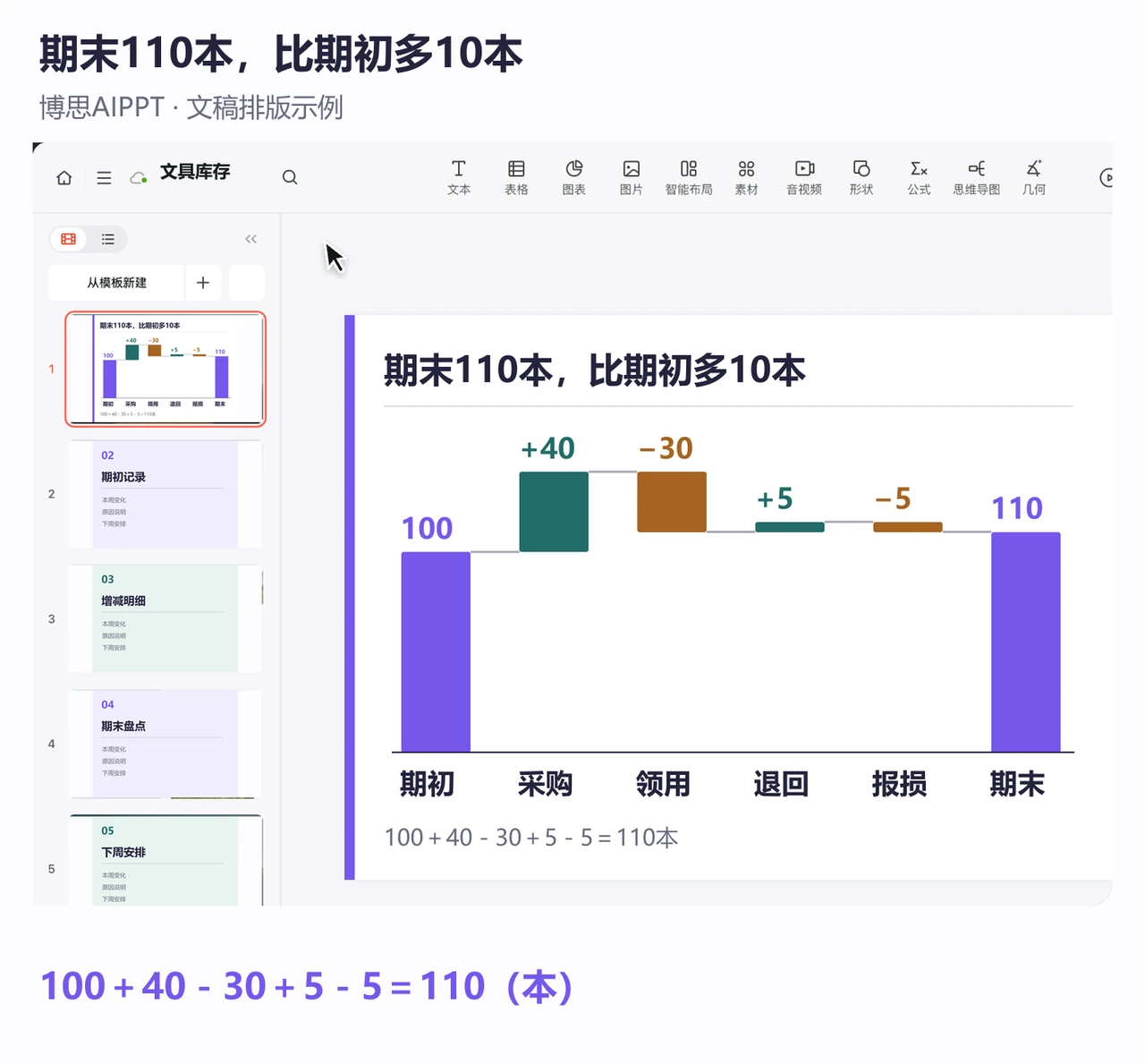The height and width of the screenshot is (1064, 1145).
Task: Select the brown 领用 bar labeled -30
Action: tap(672, 502)
